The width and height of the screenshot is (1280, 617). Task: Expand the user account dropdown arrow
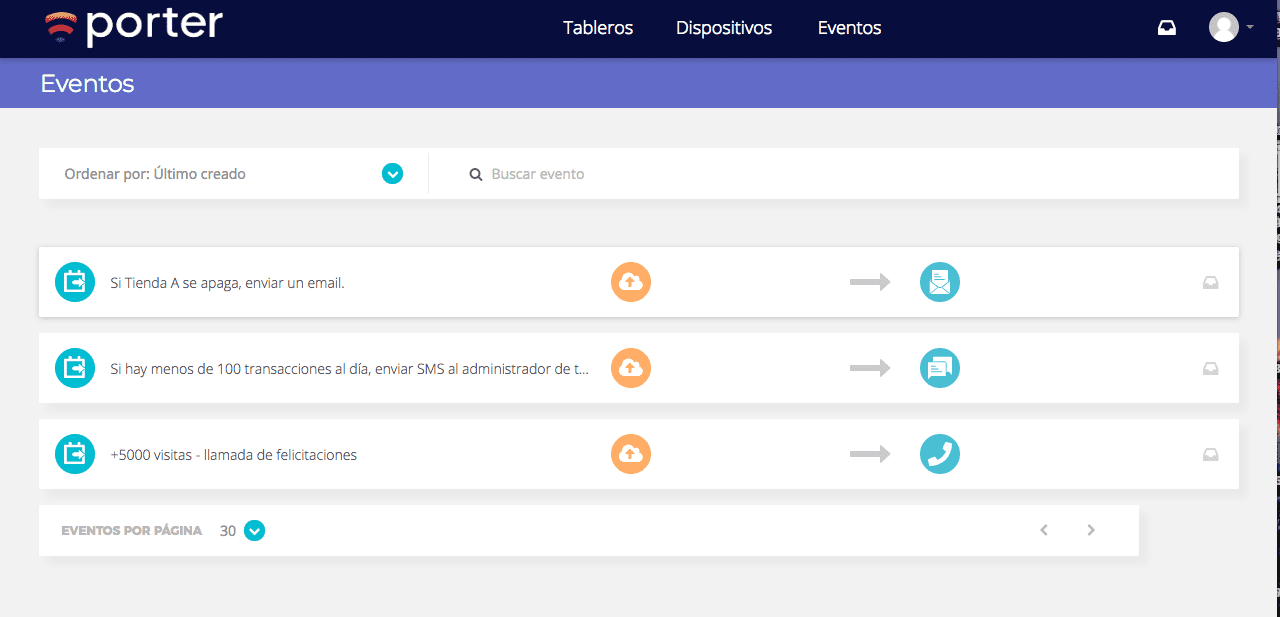pos(1250,27)
